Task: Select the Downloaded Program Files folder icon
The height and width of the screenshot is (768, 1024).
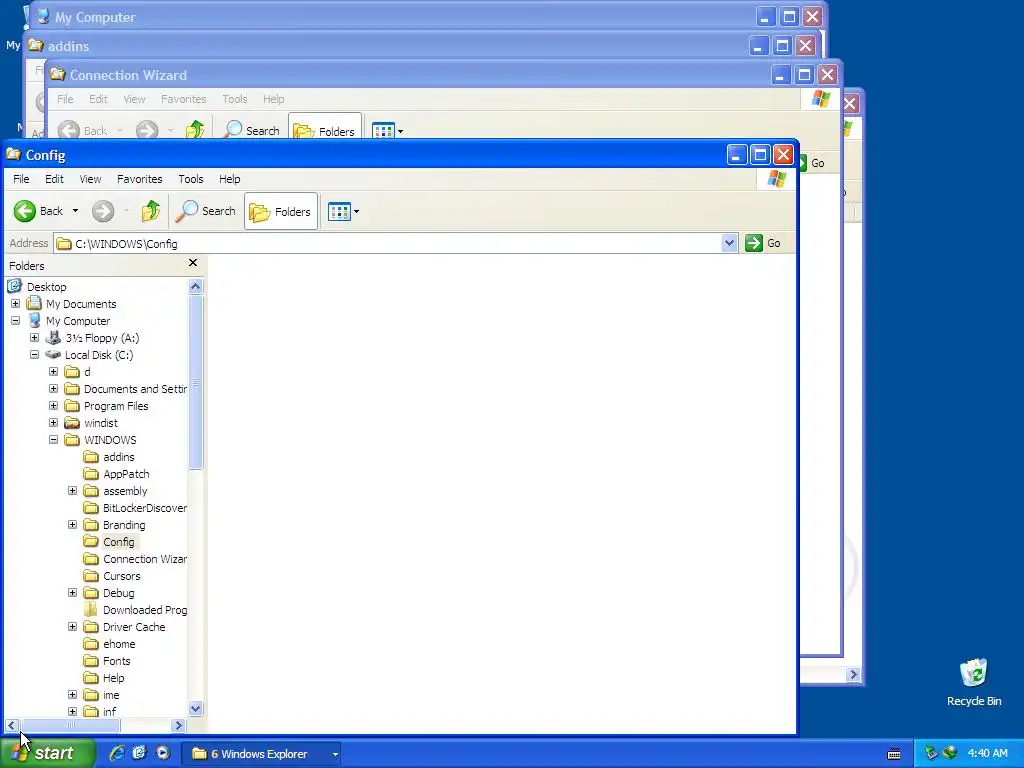Action: coord(91,610)
